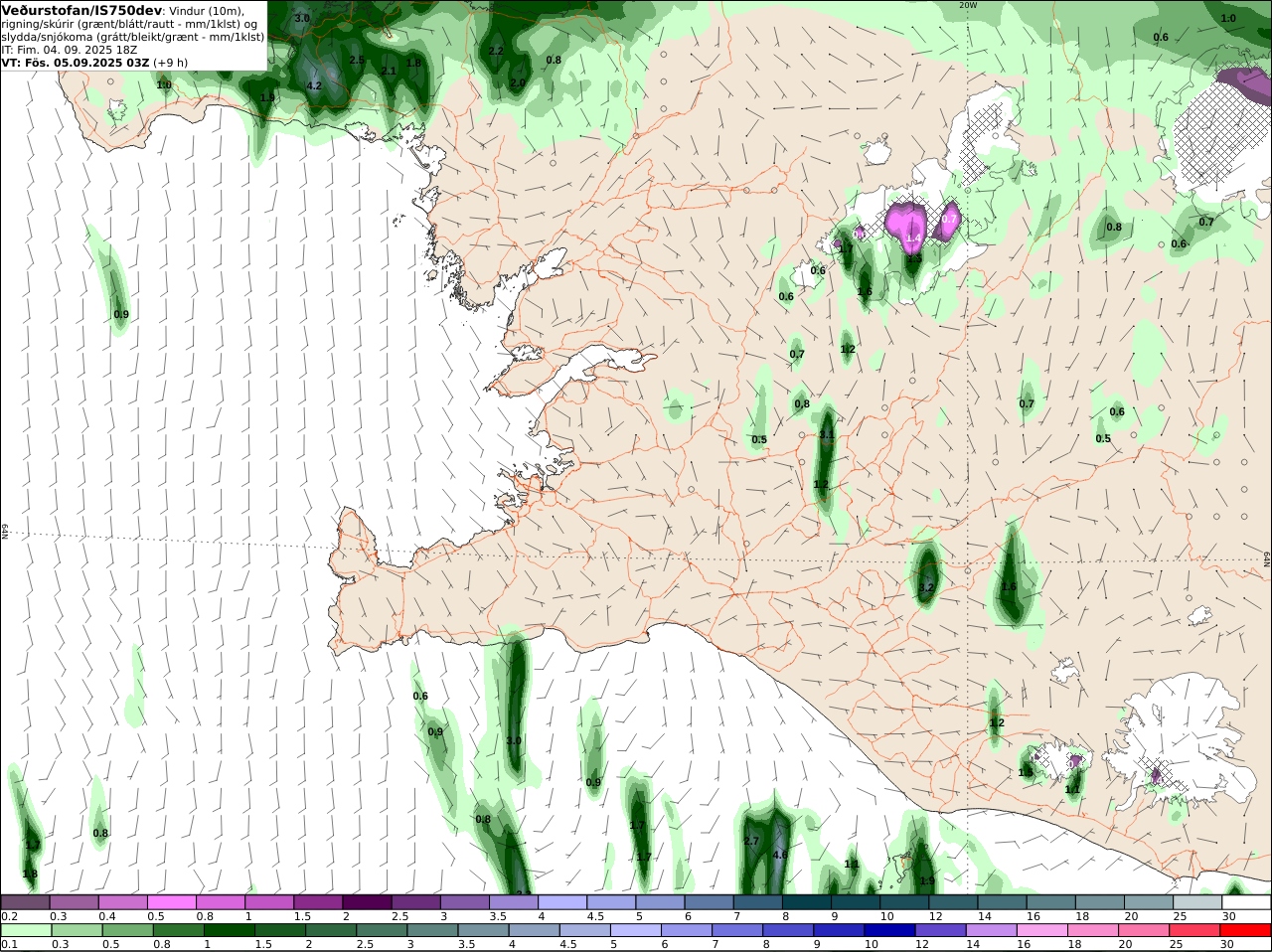Click the 3.2 precipitation value on the map
The image size is (1272, 952).
pos(926,588)
